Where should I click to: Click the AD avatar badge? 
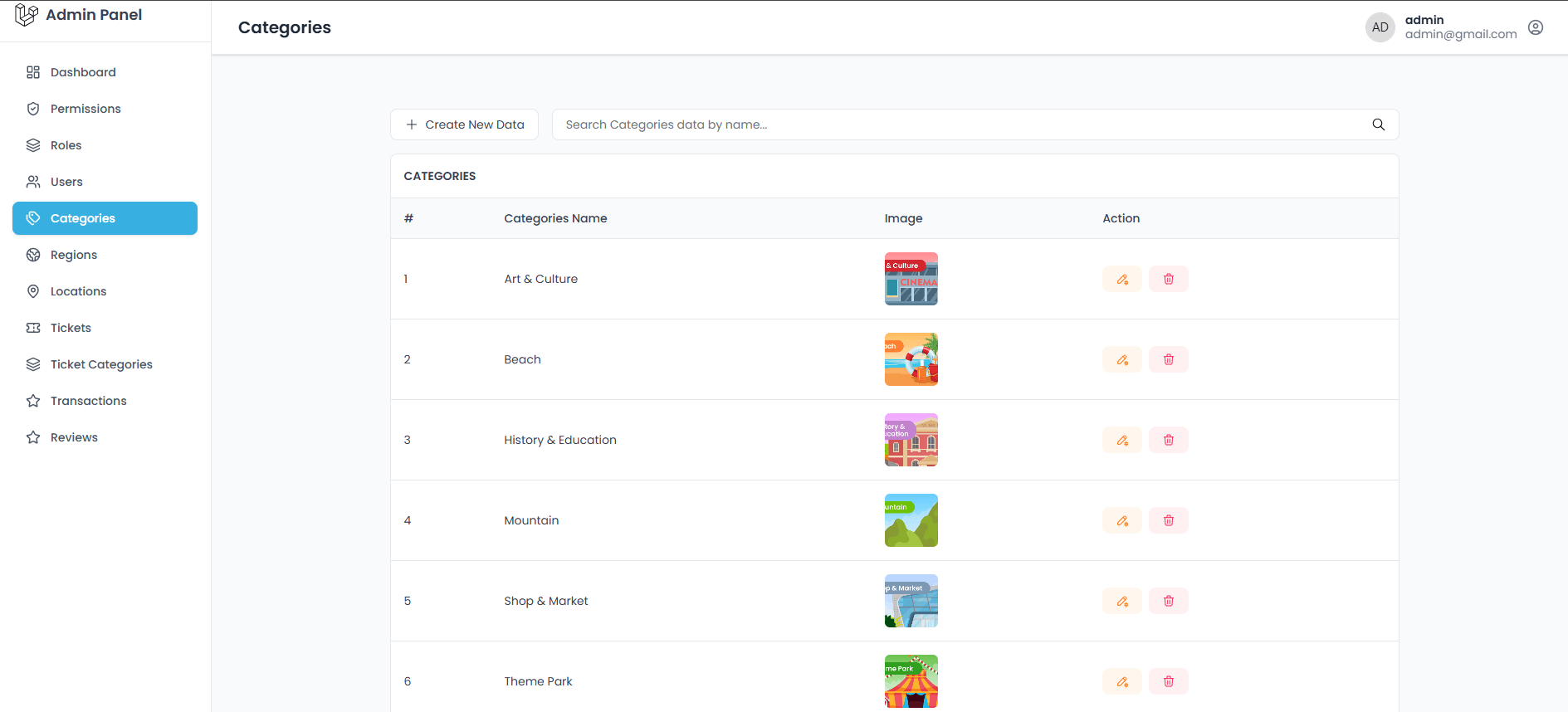point(1380,27)
